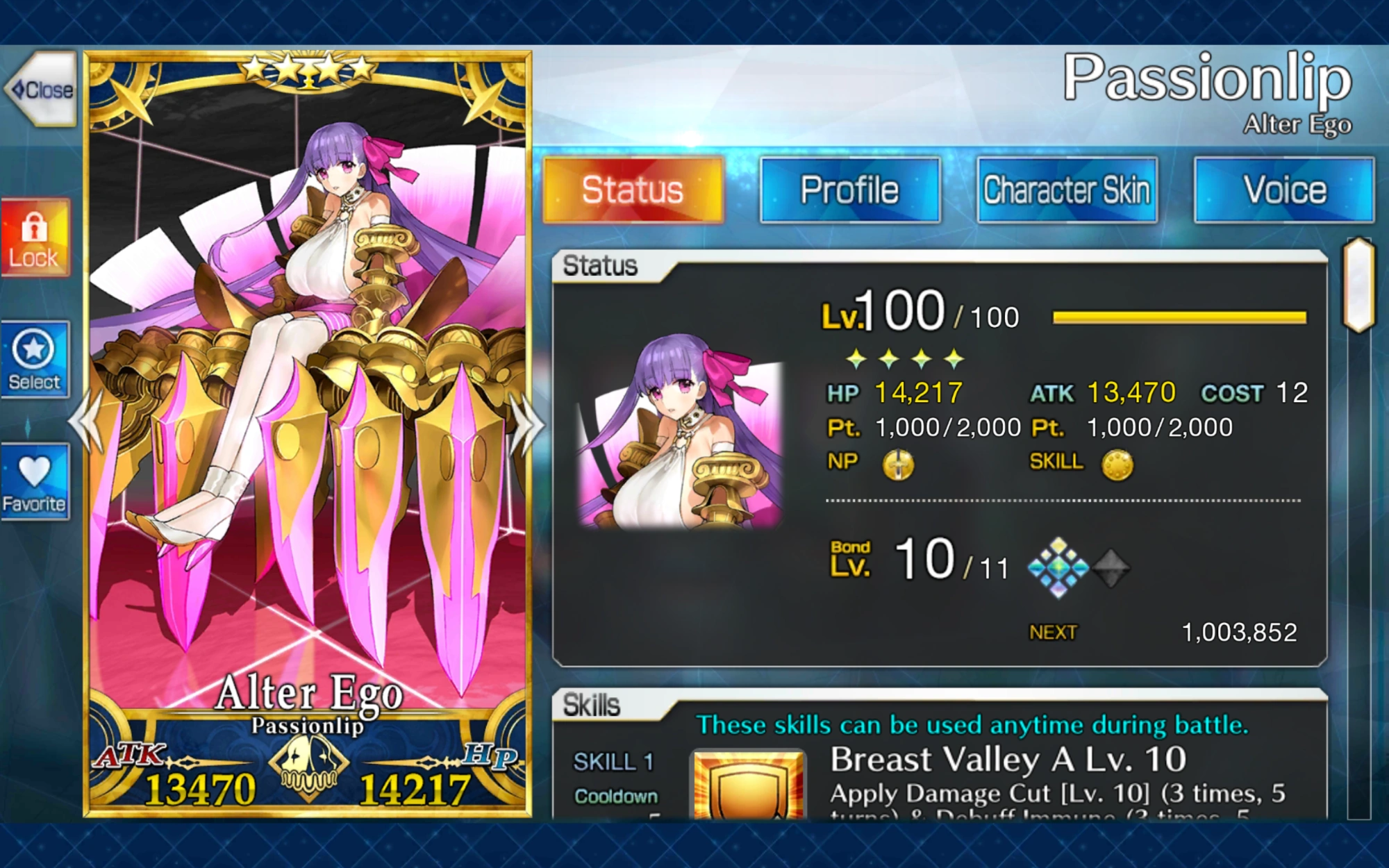Click the Close back button

40,89
